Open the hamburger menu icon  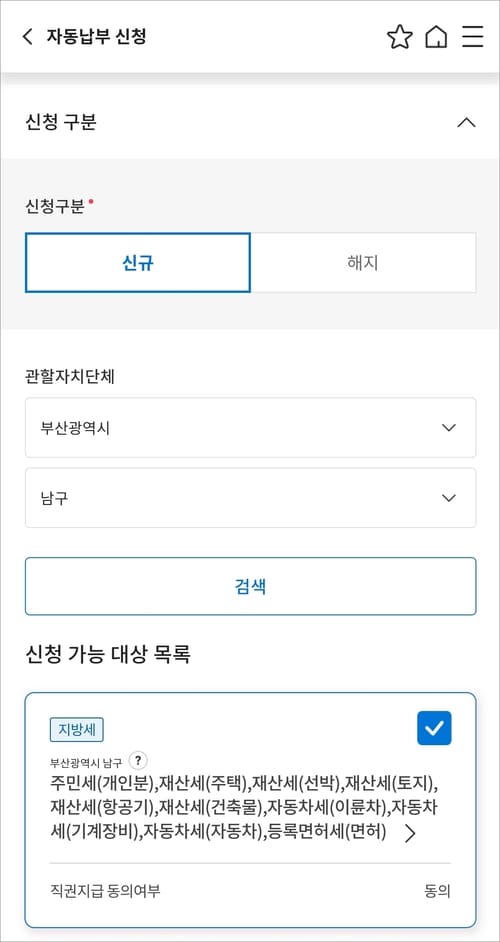(473, 37)
